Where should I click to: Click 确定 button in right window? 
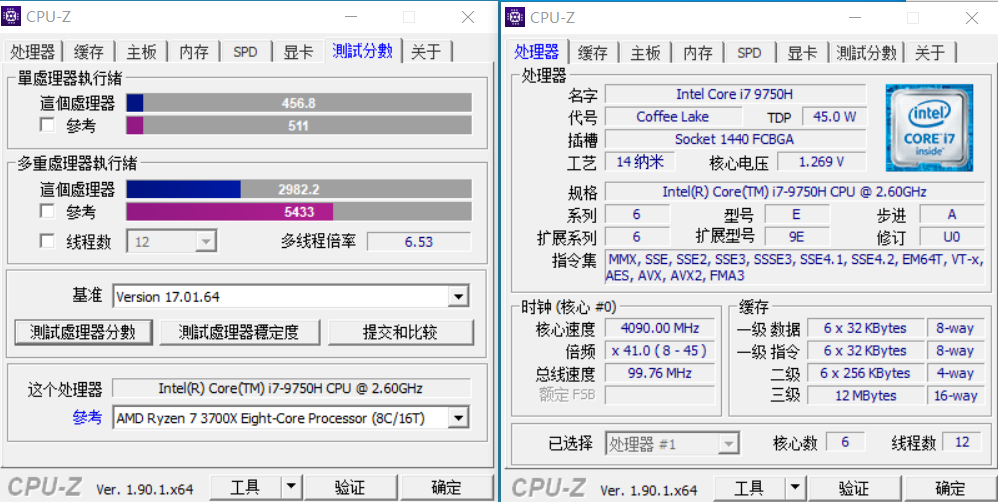point(951,488)
